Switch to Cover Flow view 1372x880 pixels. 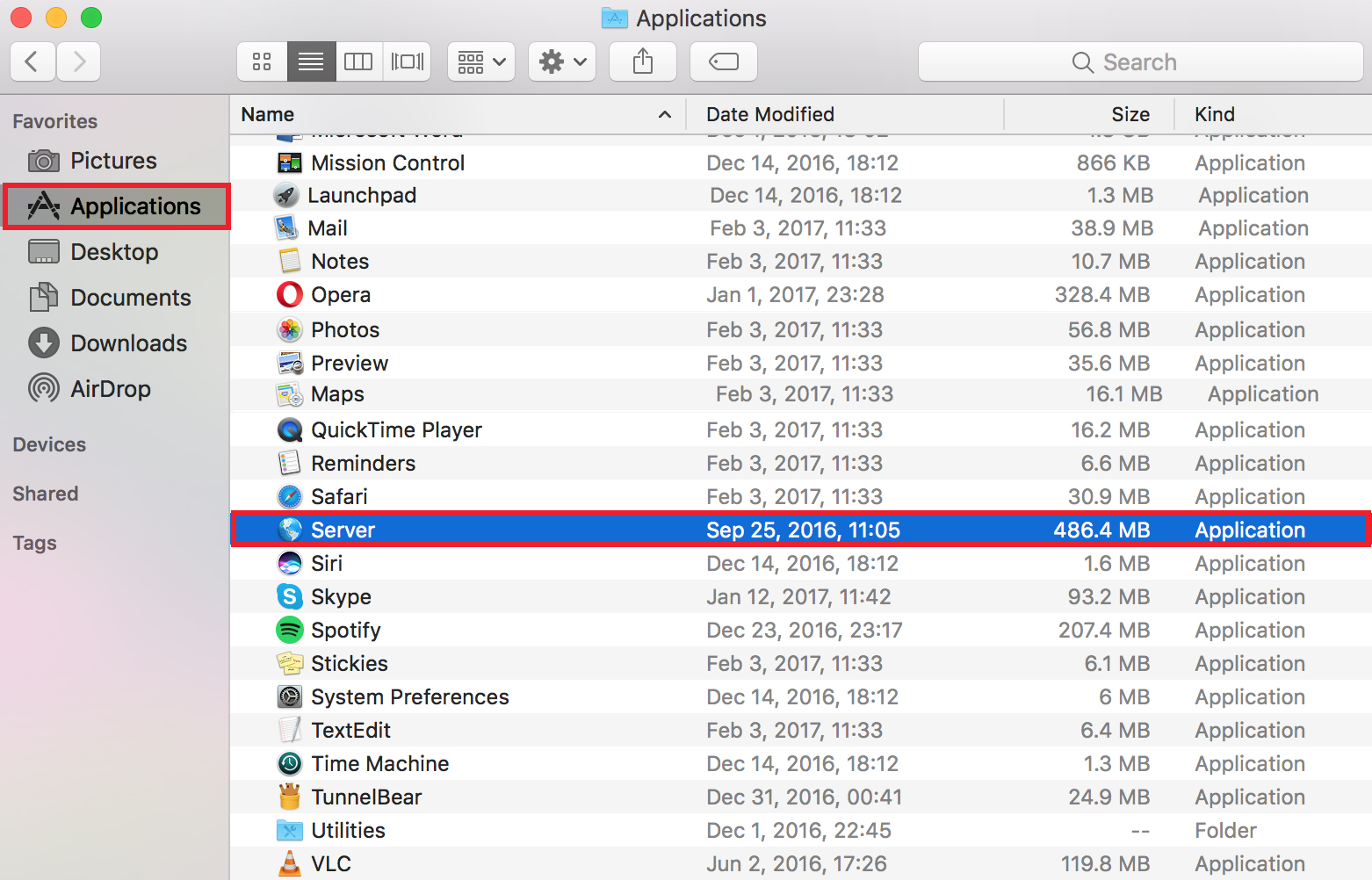pyautogui.click(x=407, y=61)
